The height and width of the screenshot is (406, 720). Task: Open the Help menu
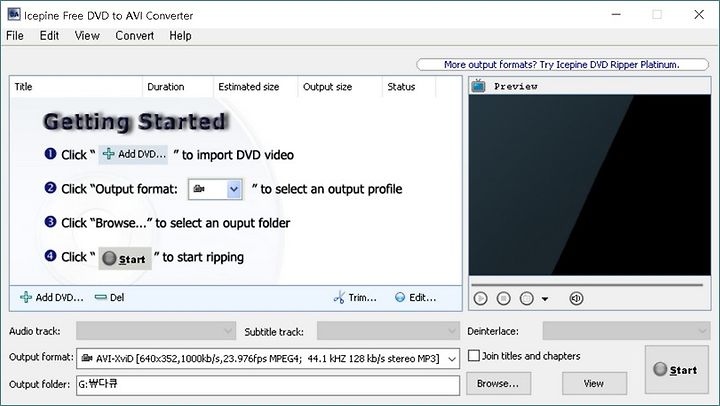[180, 35]
